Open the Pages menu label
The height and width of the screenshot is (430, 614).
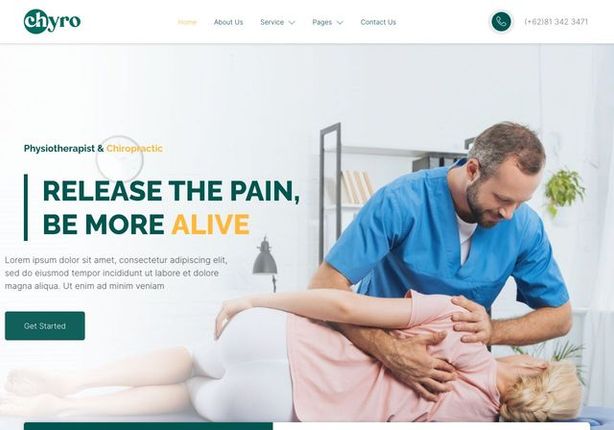pyautogui.click(x=322, y=22)
